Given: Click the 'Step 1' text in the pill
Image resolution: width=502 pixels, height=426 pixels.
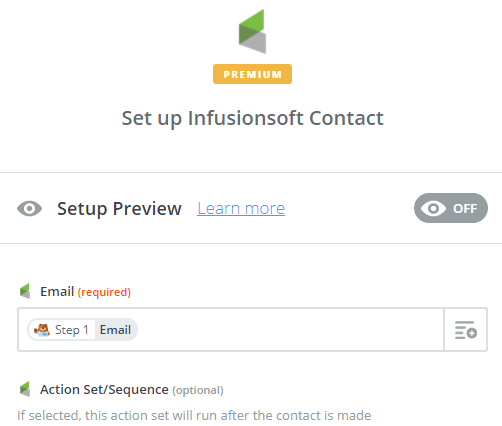Looking at the screenshot, I should [72, 330].
